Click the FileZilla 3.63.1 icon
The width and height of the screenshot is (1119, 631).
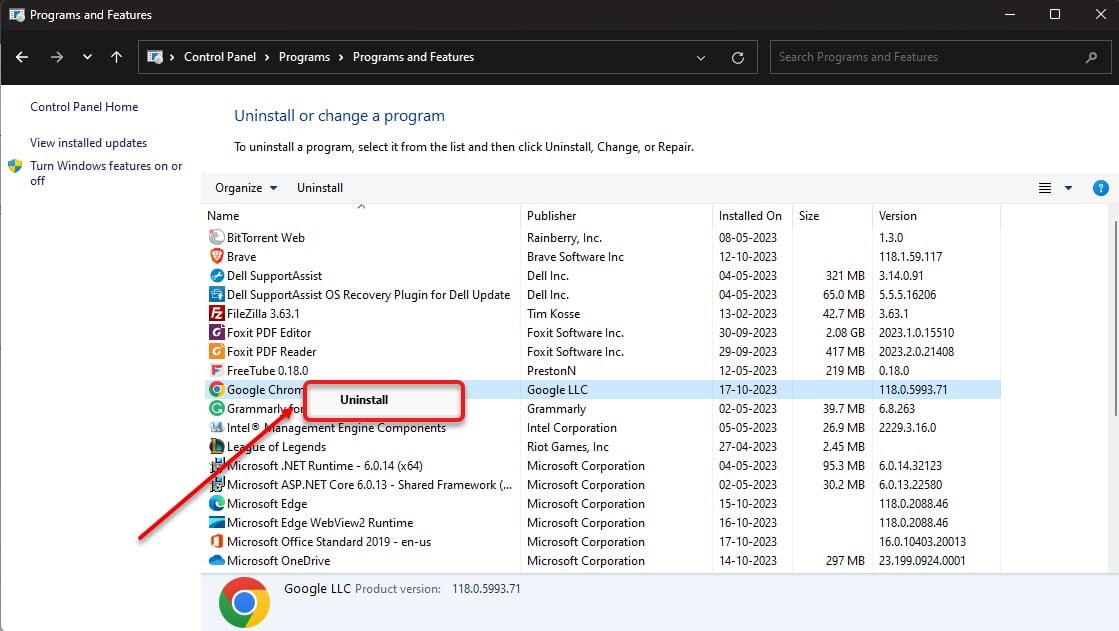pos(216,313)
